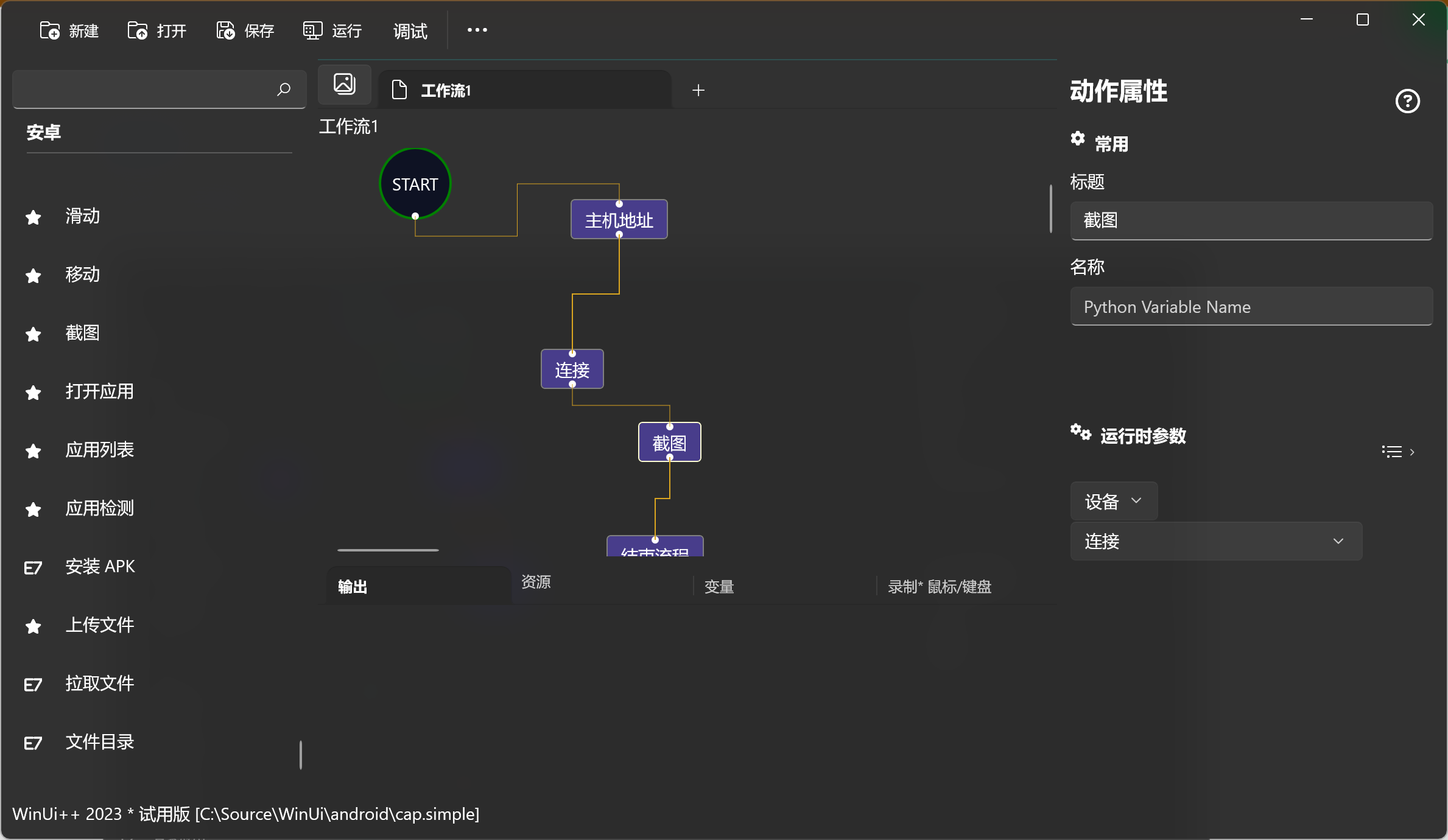Viewport: 1448px width, 840px height.
Task: Click the Python Variable Name input field
Action: point(1251,307)
